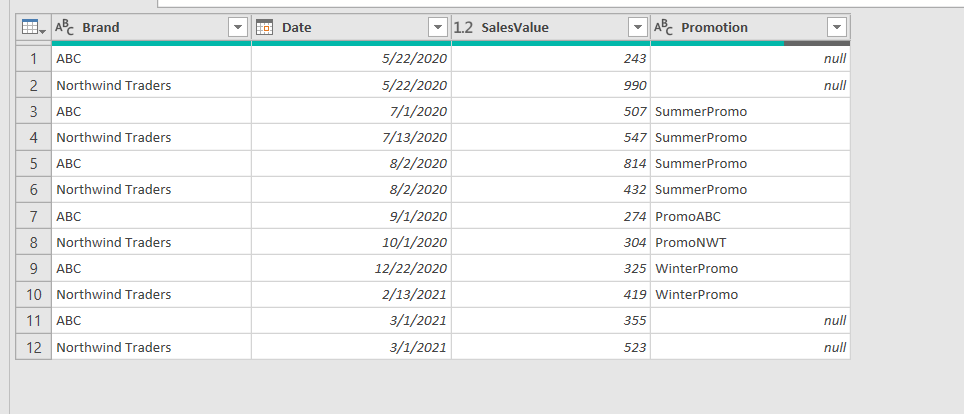
Task: Select the Date column header
Action: pyautogui.click(x=351, y=27)
